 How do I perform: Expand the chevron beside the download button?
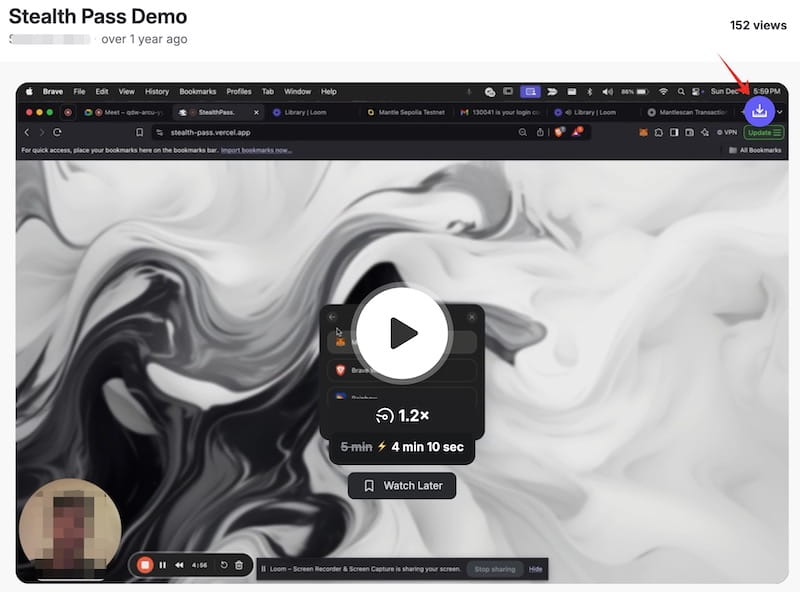780,112
